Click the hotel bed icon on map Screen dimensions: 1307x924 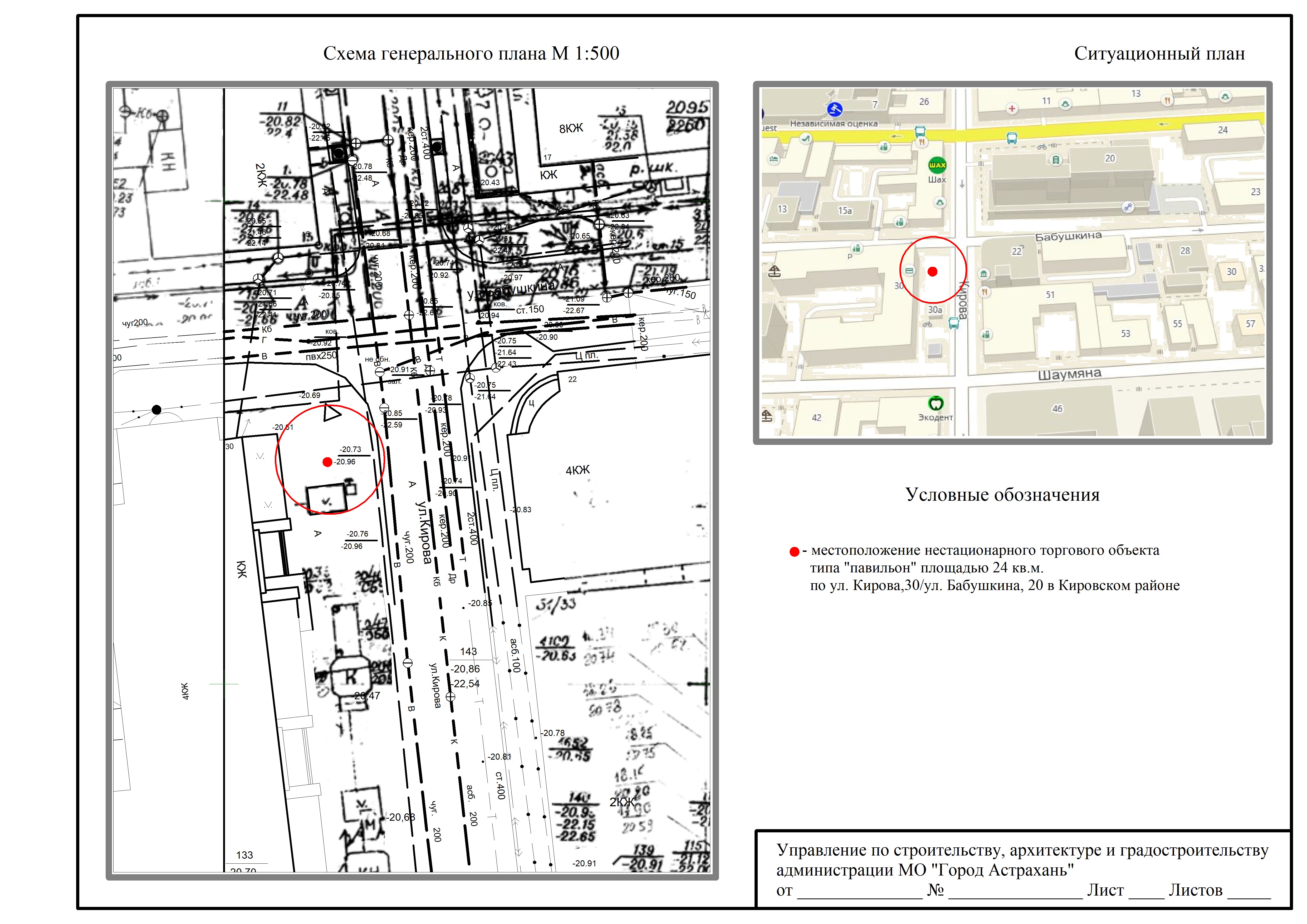point(774,159)
